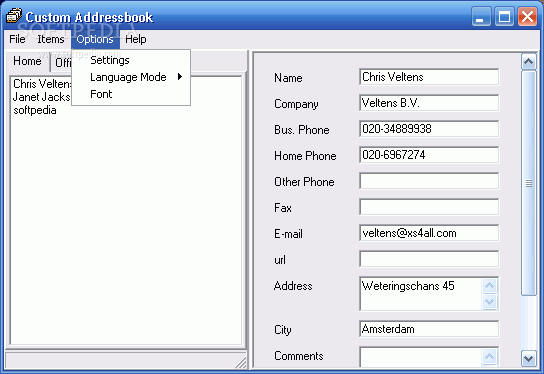Image resolution: width=544 pixels, height=374 pixels.
Task: Click the Custom Addressbook title bar icon
Action: pos(14,16)
